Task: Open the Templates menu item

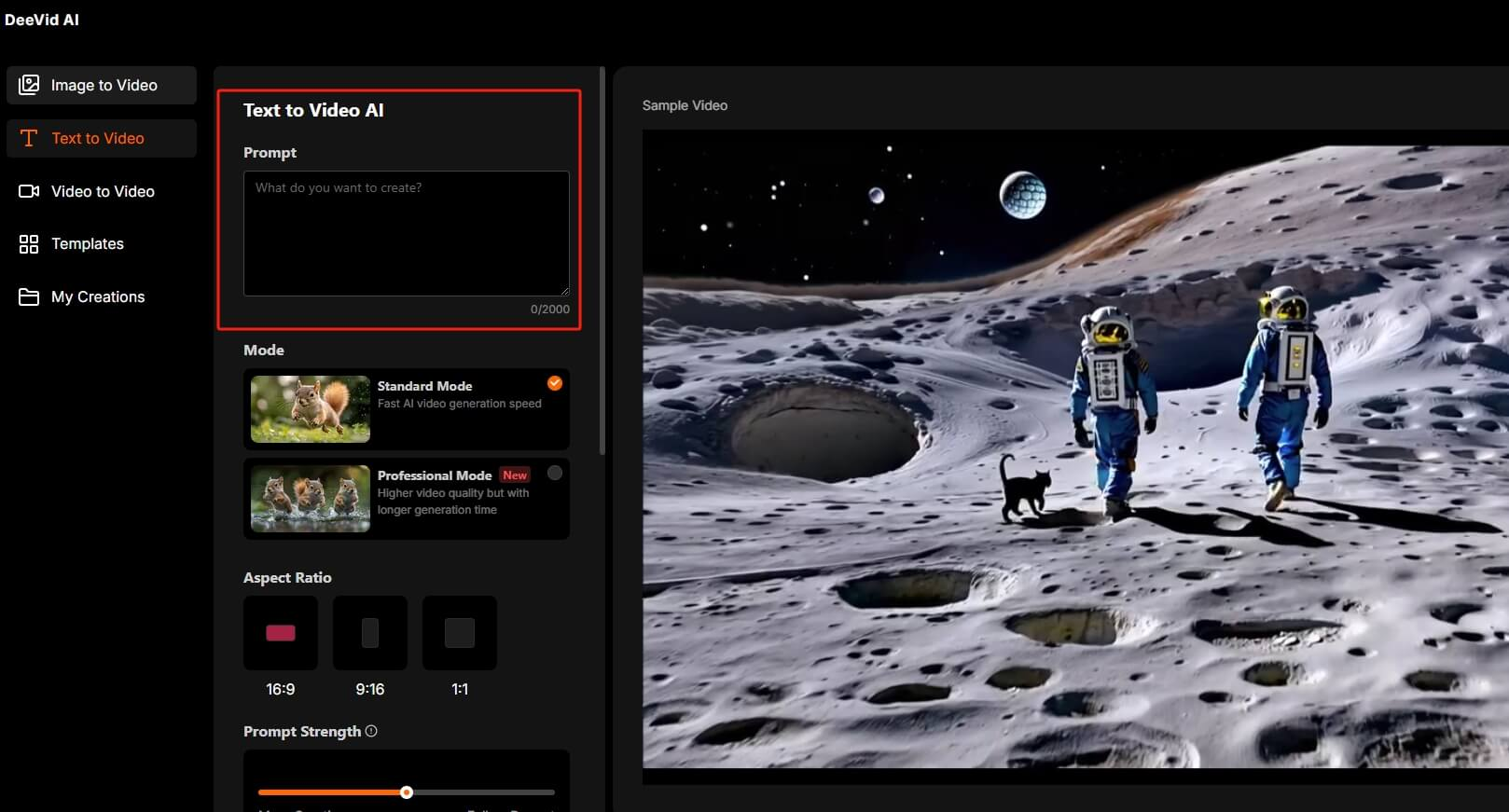Action: (x=102, y=244)
